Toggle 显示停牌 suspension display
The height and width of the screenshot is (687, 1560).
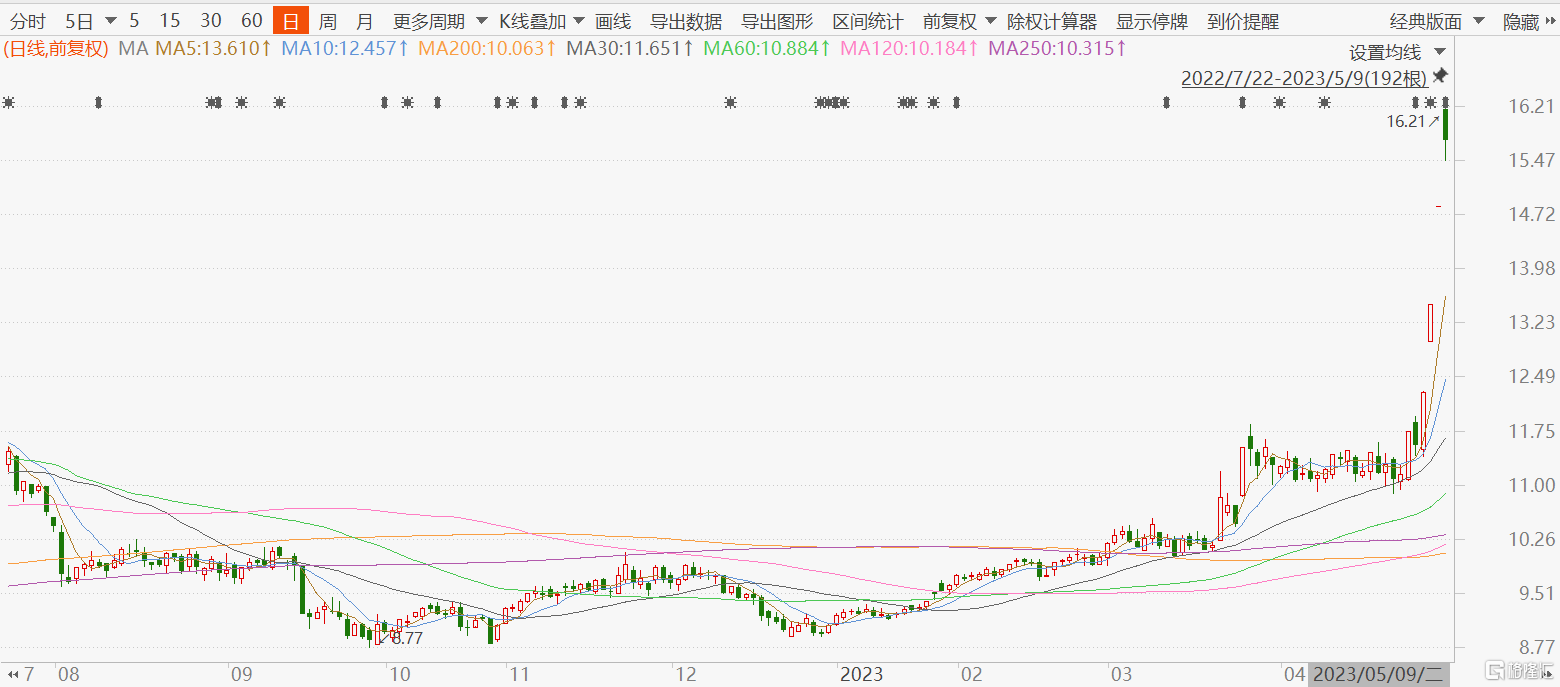click(x=1152, y=21)
